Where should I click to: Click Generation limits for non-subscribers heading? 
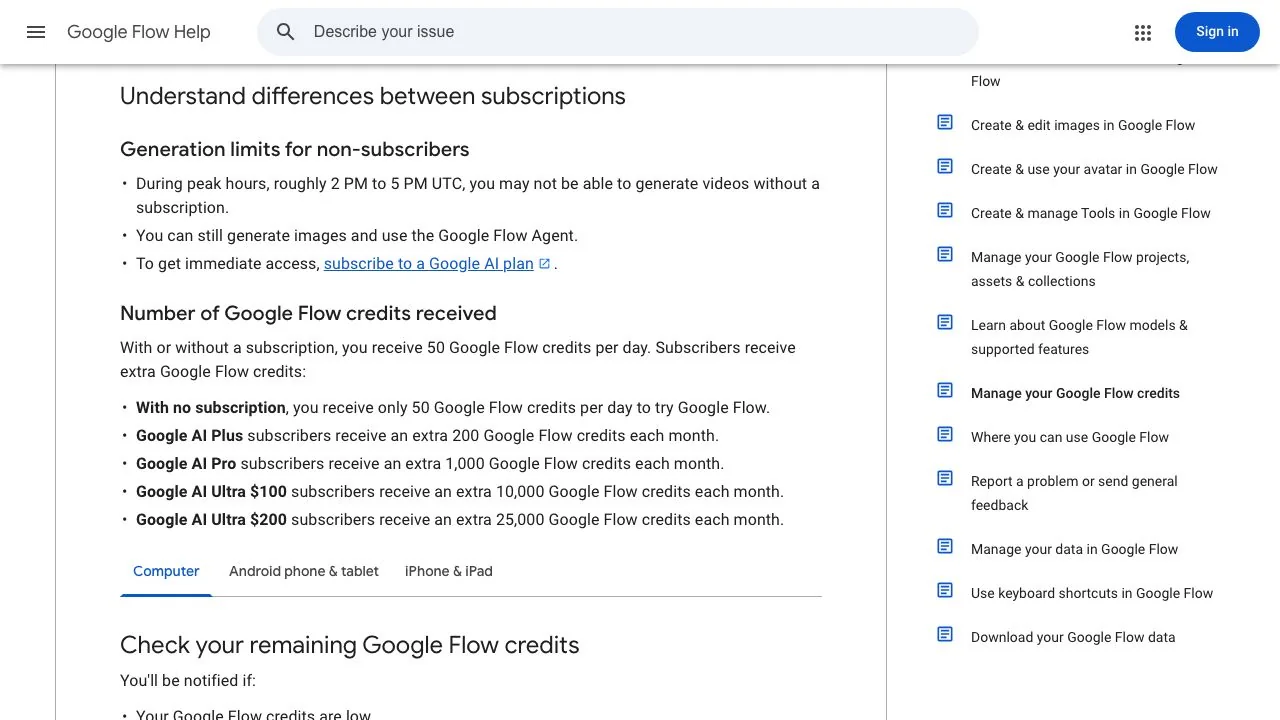coord(295,149)
